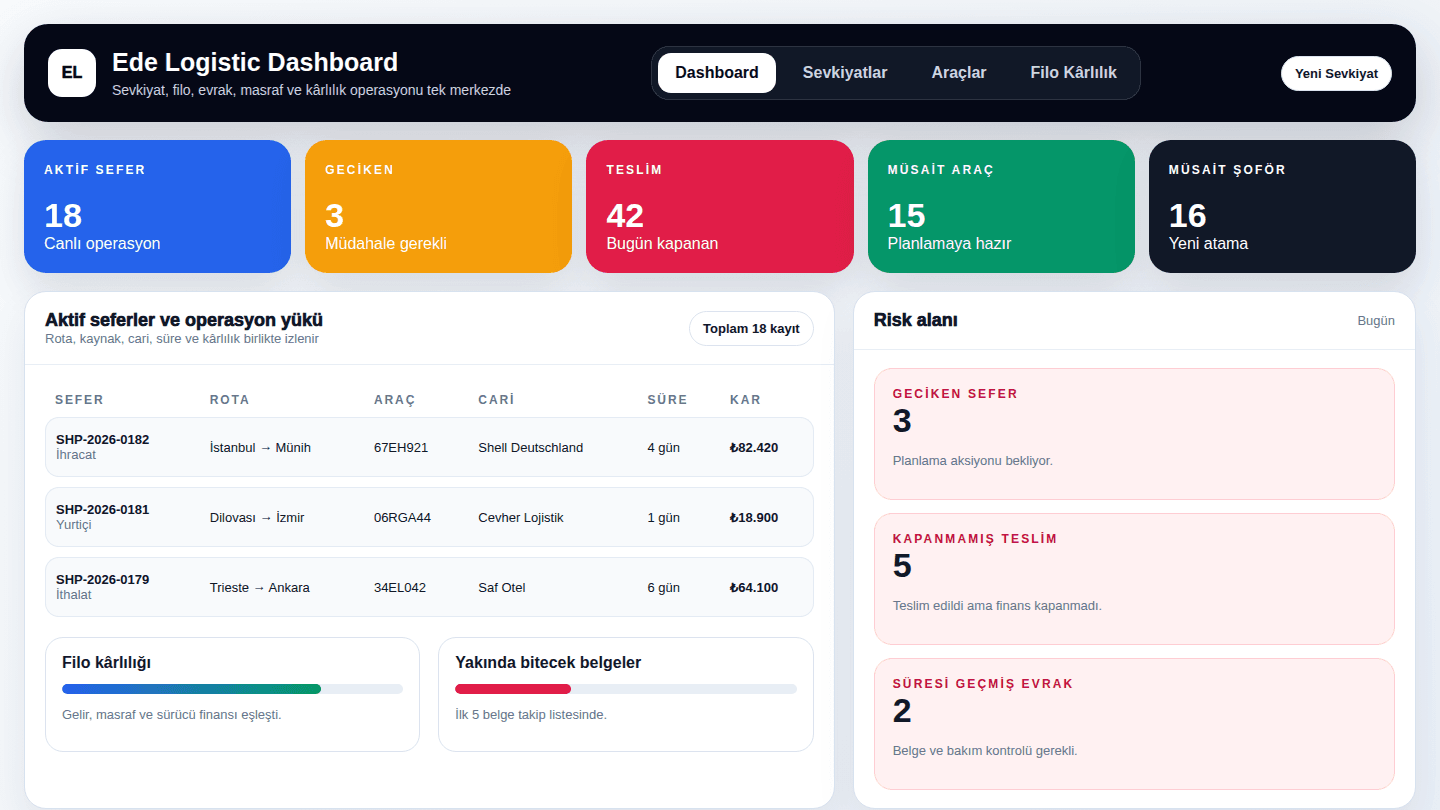Click the ₺64.100 profit value
This screenshot has width=1440, height=810.
pyautogui.click(x=754, y=587)
